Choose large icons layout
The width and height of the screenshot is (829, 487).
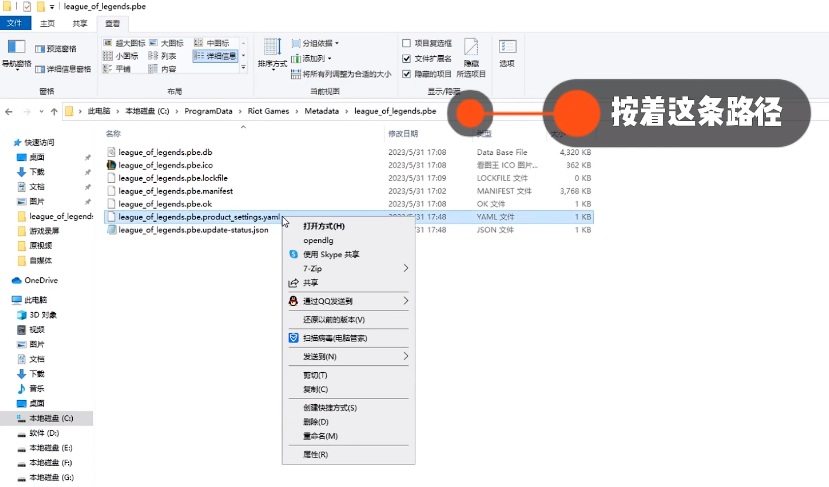pos(167,43)
